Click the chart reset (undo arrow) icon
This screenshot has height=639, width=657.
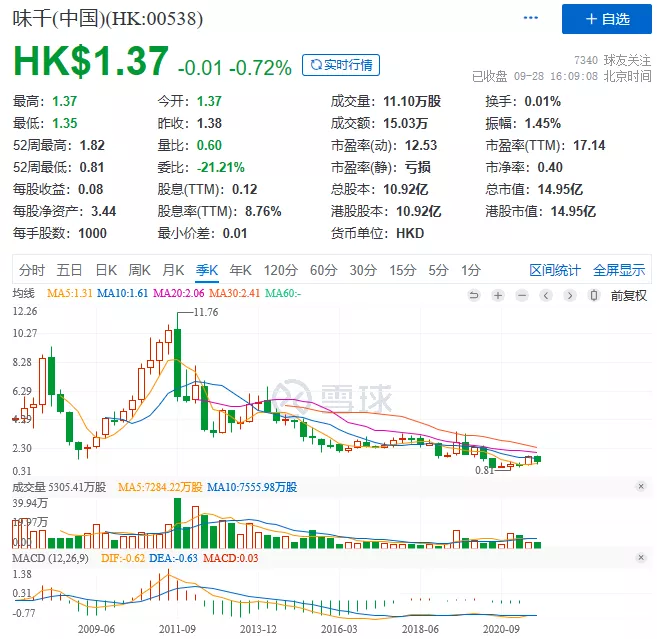[x=473, y=295]
